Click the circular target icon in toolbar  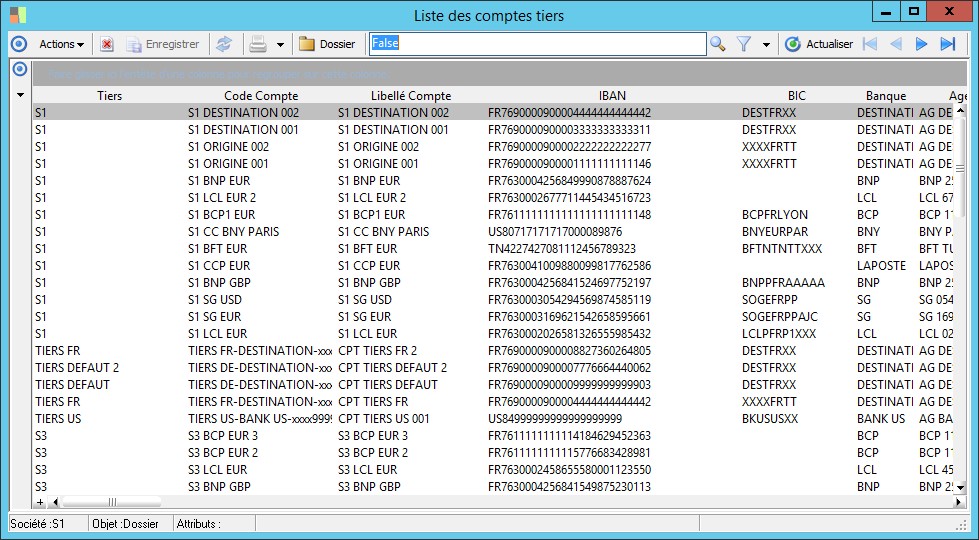[19, 44]
